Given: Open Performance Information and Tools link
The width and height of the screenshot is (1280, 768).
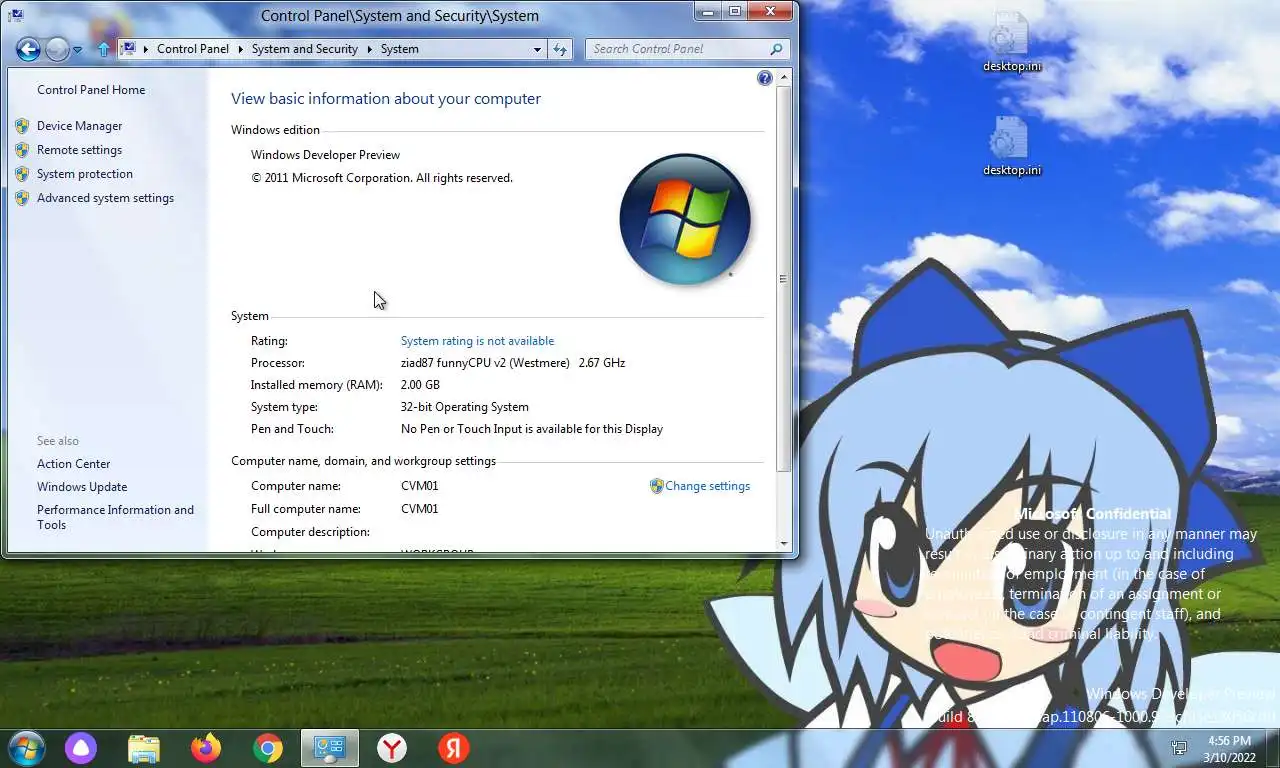Looking at the screenshot, I should (116, 517).
